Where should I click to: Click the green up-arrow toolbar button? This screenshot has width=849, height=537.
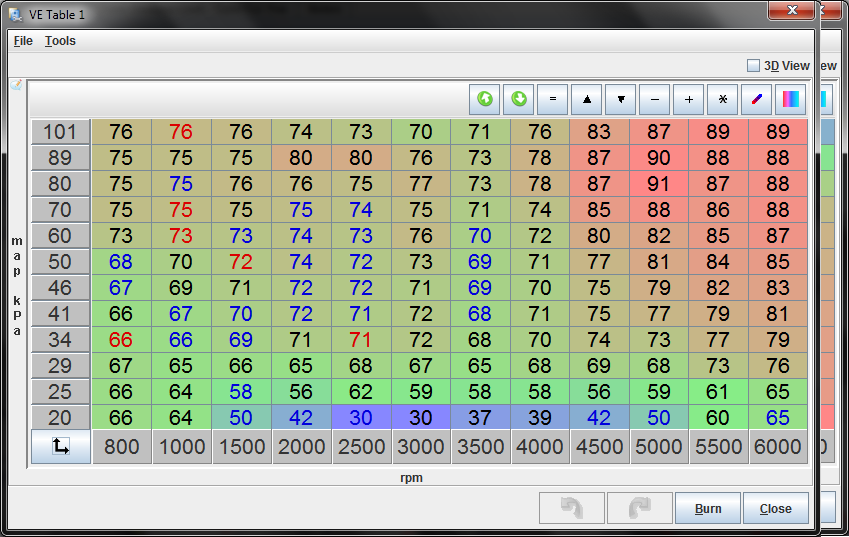486,99
